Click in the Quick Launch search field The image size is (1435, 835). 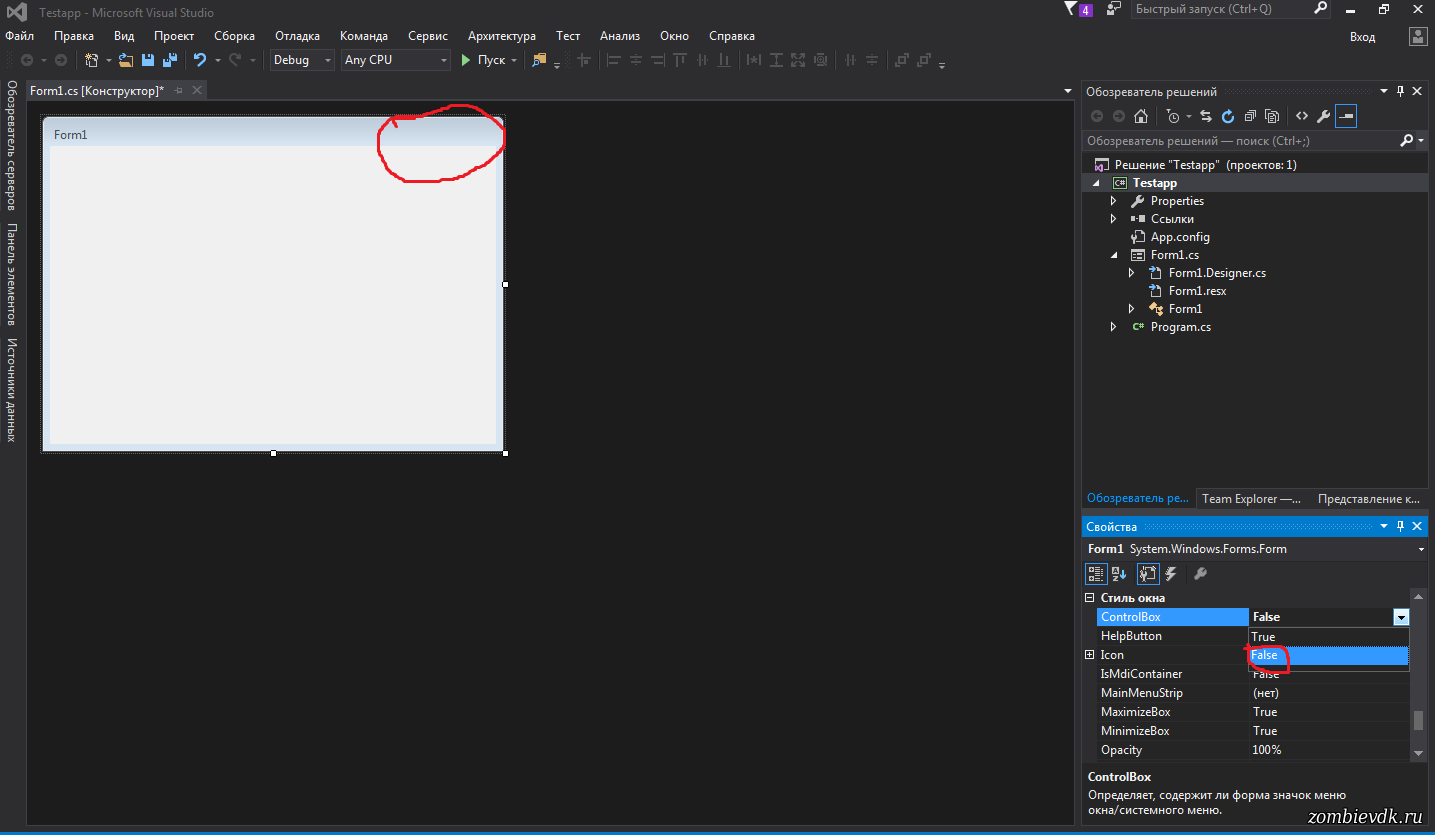(1220, 9)
